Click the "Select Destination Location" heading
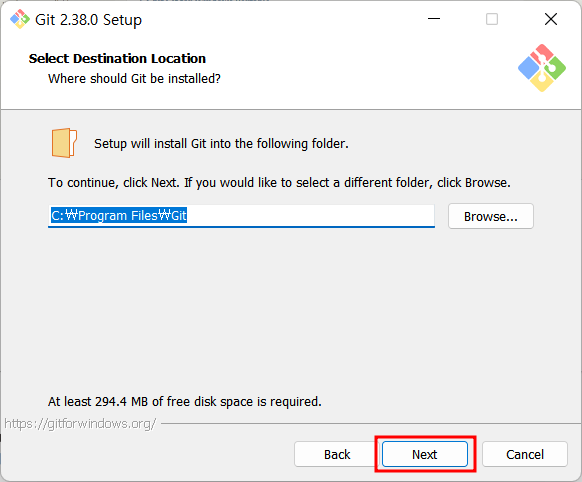The width and height of the screenshot is (582, 482). 117,59
